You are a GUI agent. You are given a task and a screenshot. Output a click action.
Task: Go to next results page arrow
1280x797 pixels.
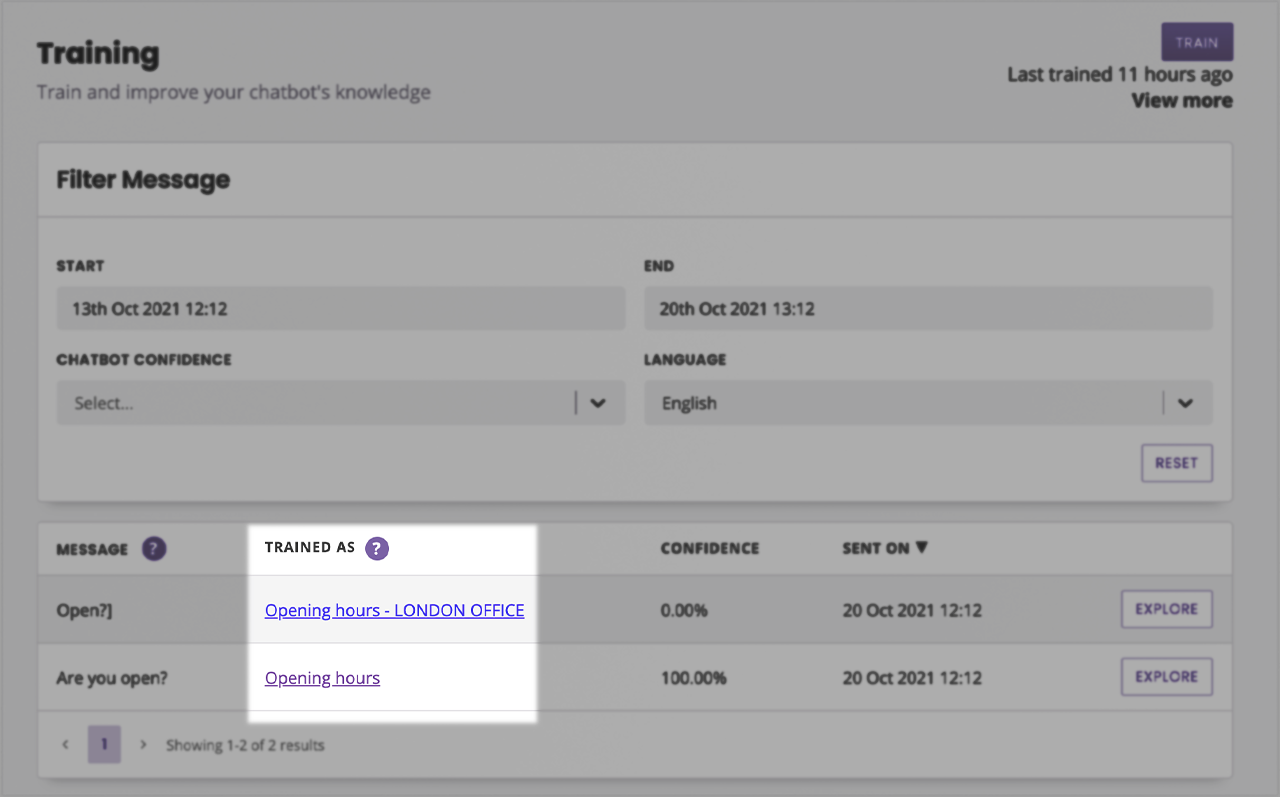143,745
